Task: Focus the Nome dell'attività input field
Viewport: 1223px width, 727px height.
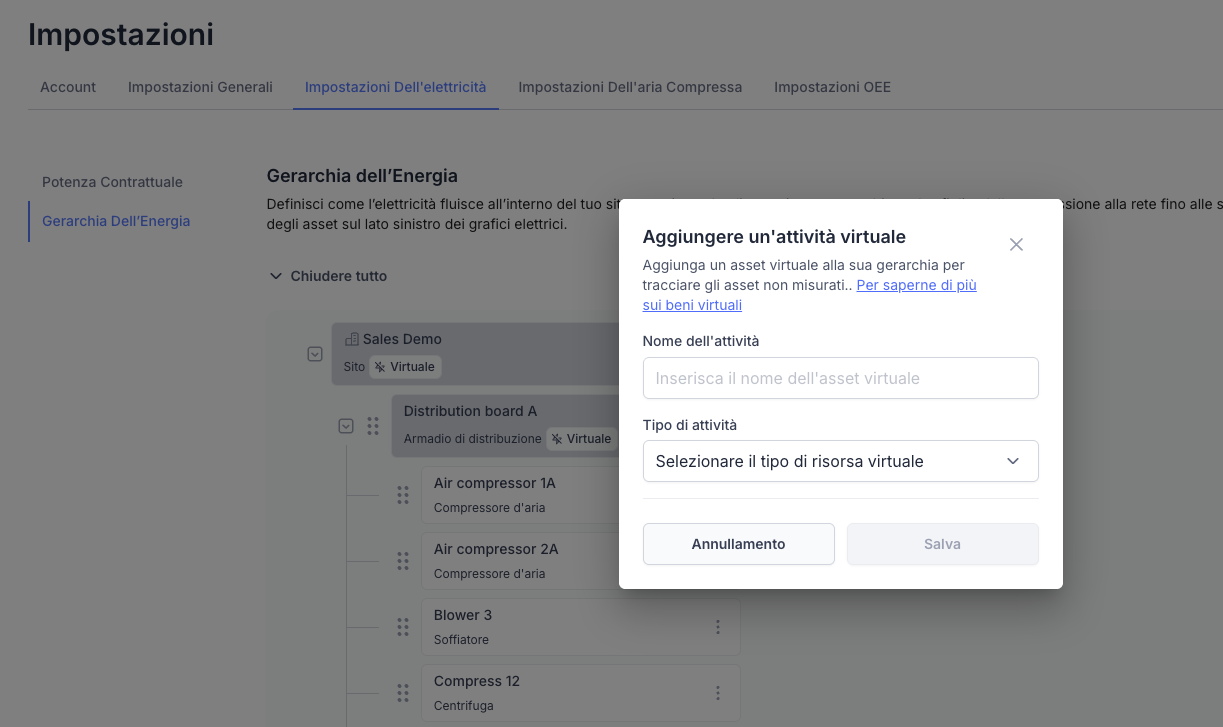Action: (840, 378)
